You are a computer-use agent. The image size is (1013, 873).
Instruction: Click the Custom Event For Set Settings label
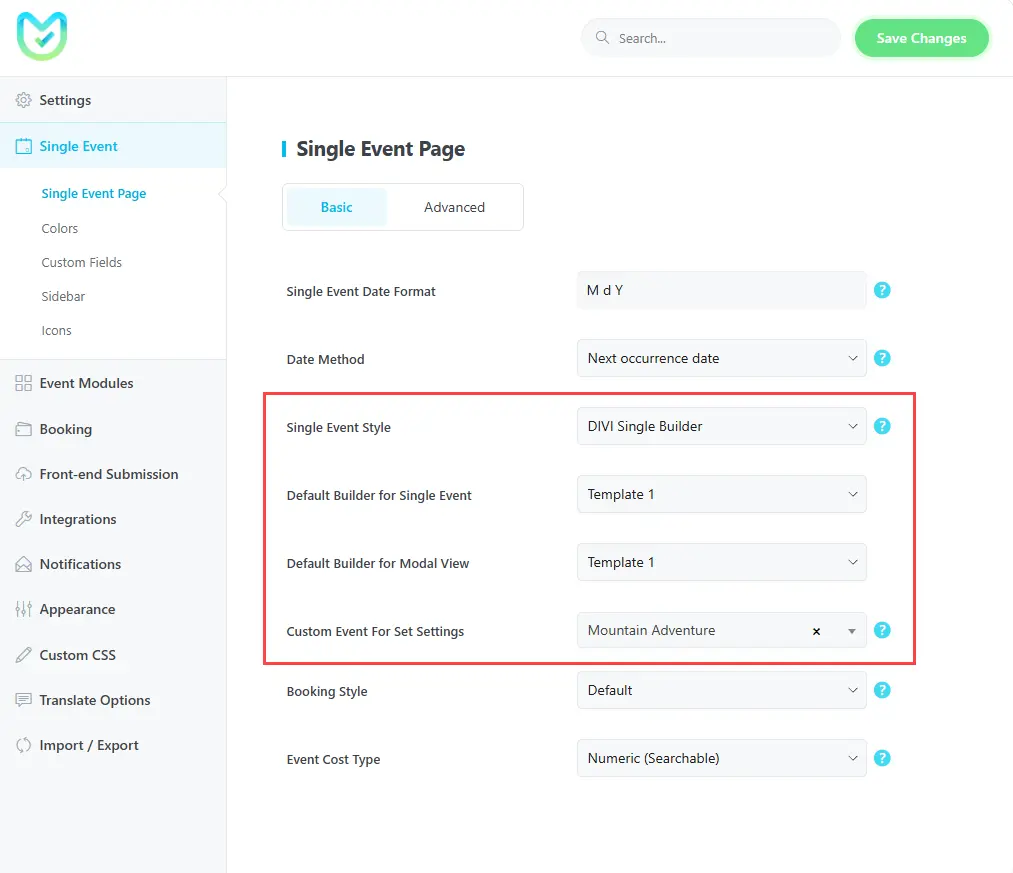click(375, 631)
